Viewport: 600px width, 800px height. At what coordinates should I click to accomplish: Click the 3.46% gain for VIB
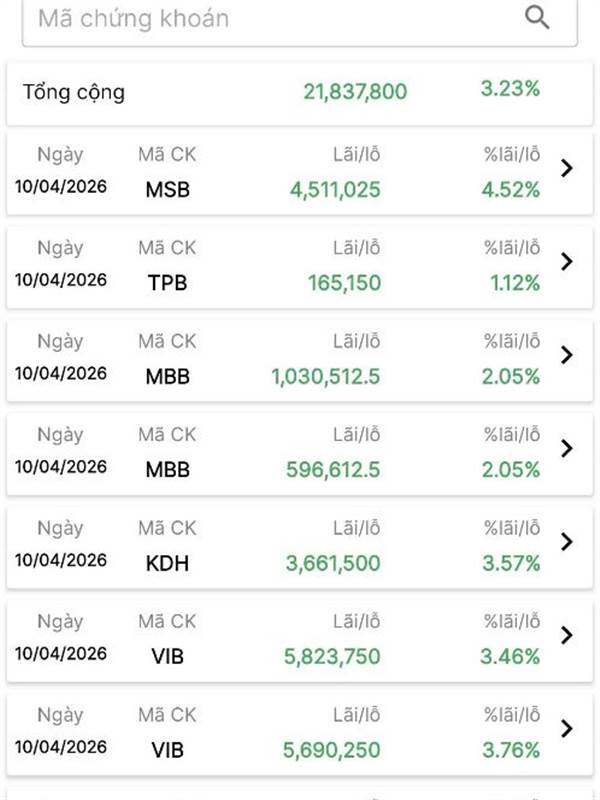(x=512, y=657)
